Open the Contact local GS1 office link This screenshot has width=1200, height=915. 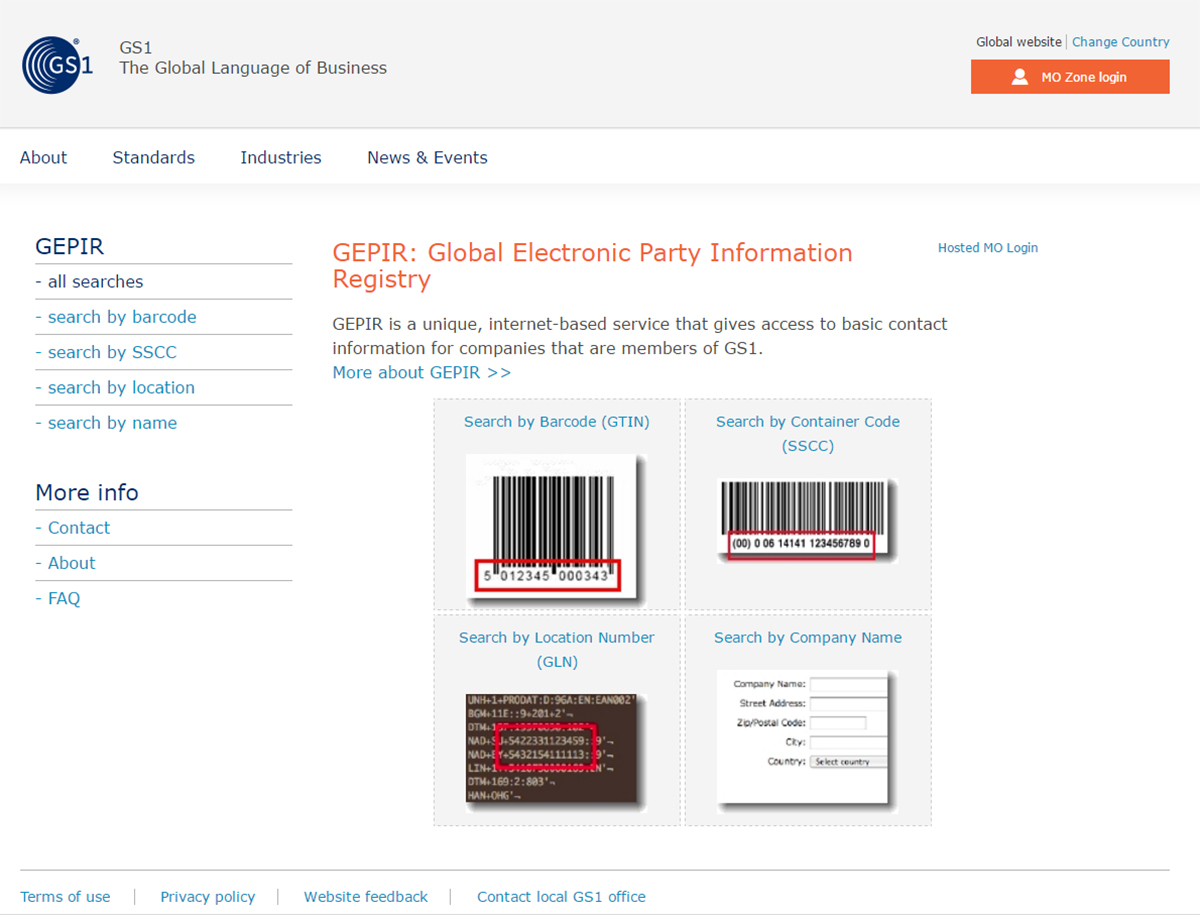[x=561, y=897]
